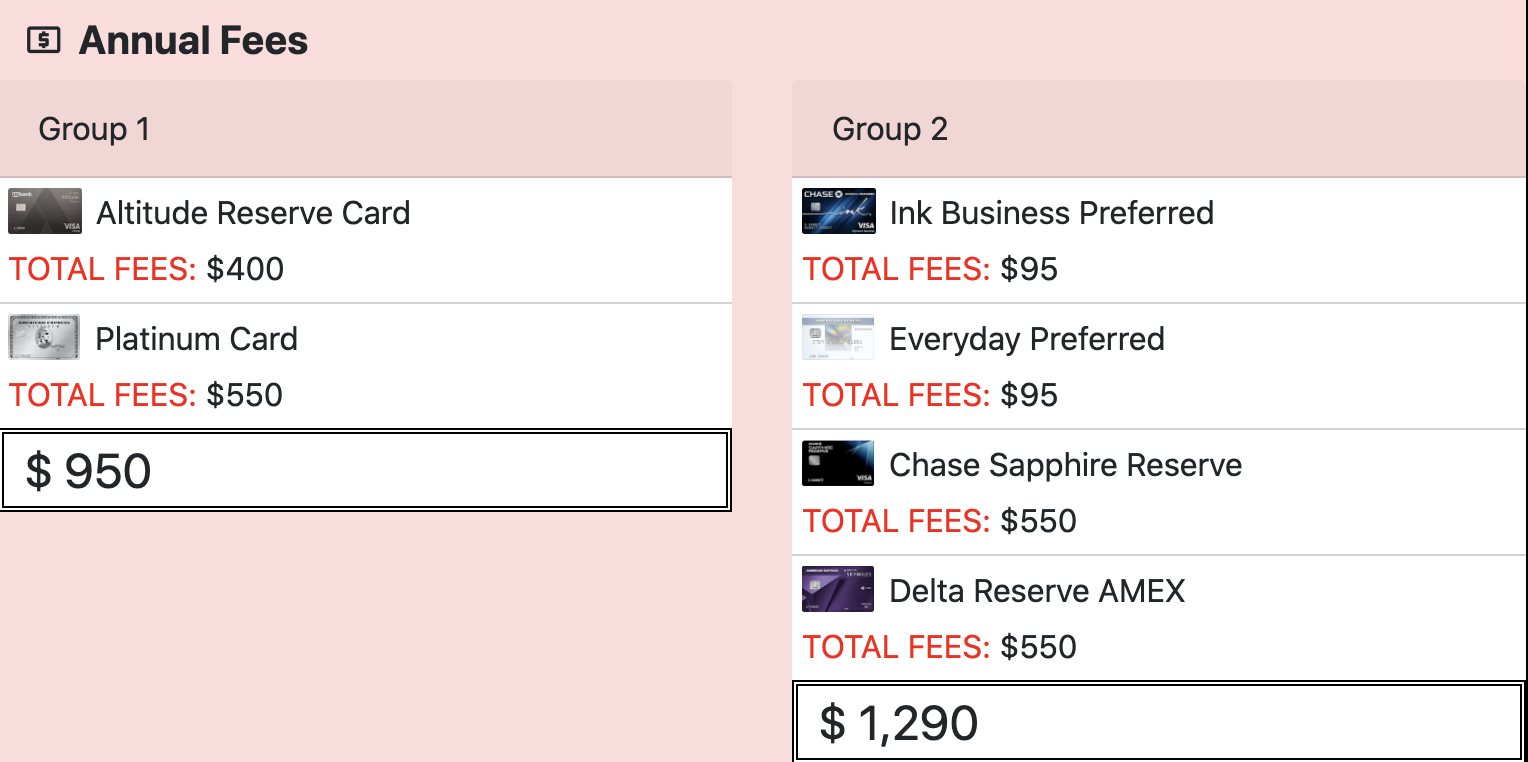Open the Ink Business Preferred entry

(1159, 240)
